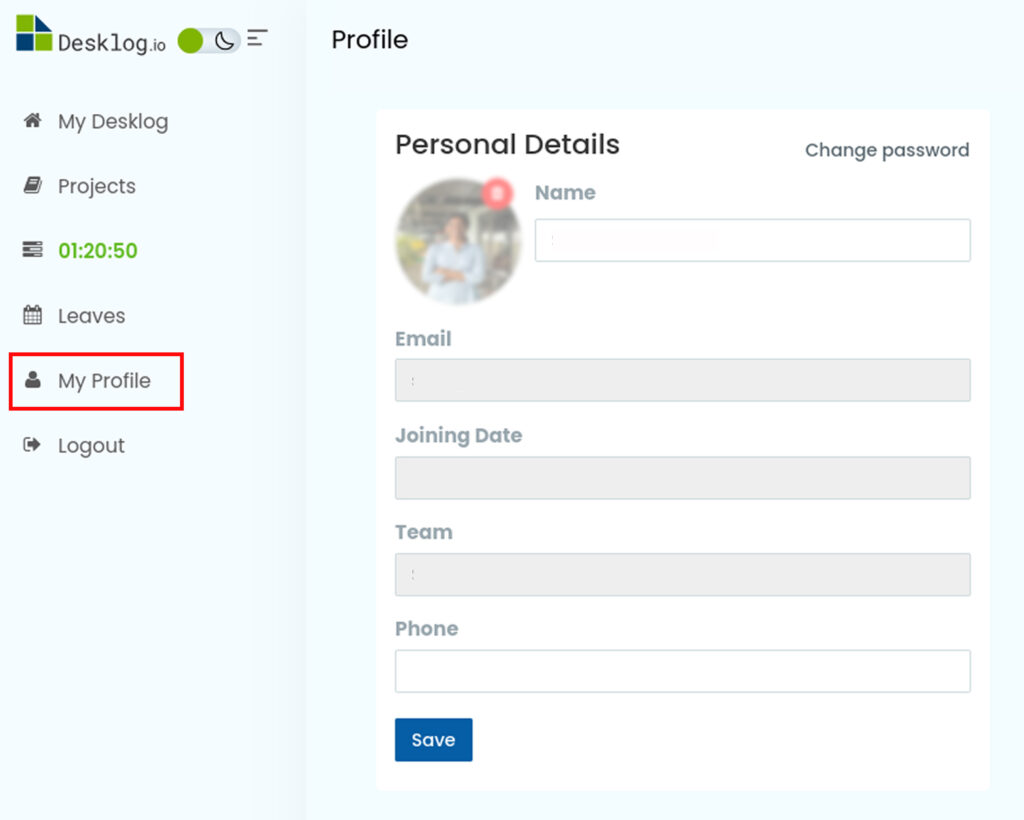1024x820 pixels.
Task: Click the Desklog.io logo icon
Action: [x=34, y=33]
